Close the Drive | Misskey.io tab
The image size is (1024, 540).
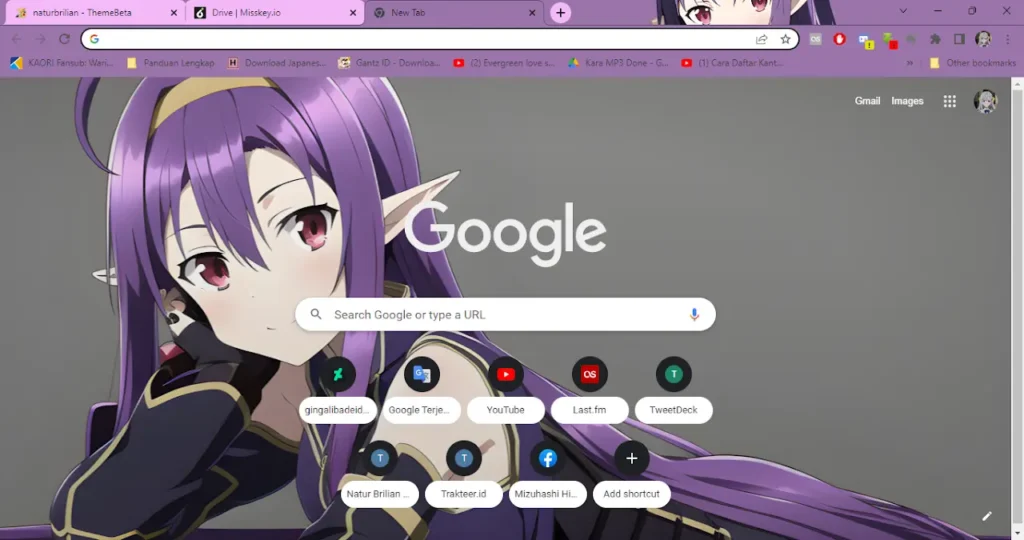click(353, 13)
